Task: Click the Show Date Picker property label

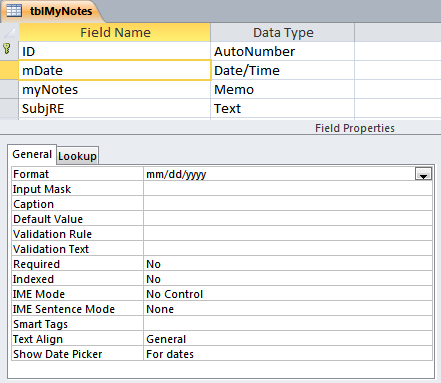Action: click(x=57, y=354)
